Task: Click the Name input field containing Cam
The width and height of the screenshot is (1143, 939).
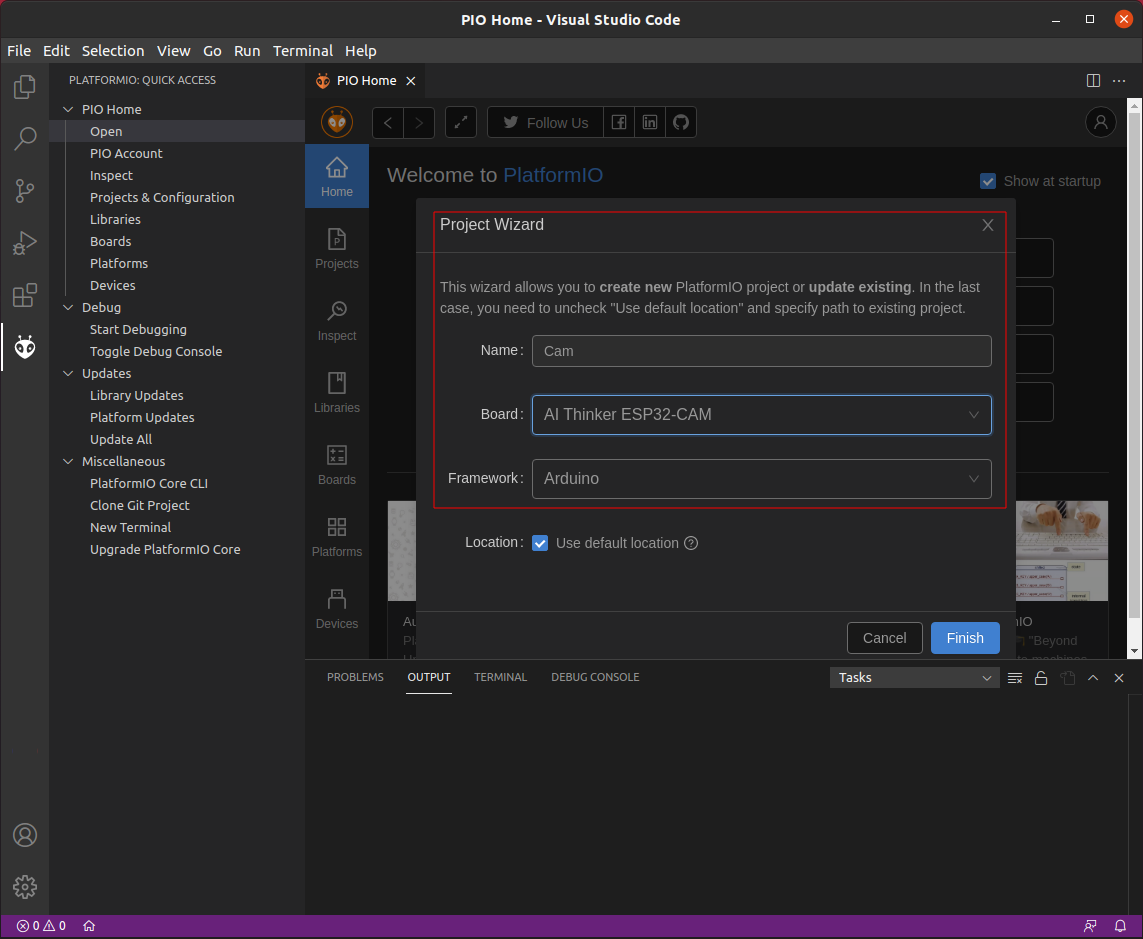Action: (x=762, y=351)
